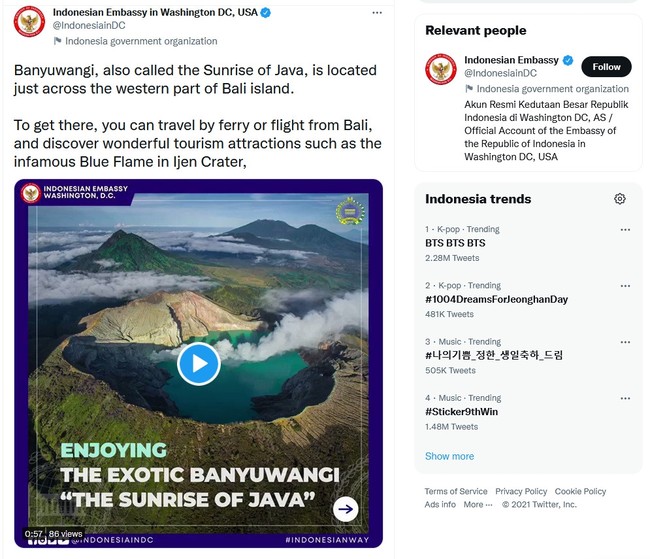Click the white arrow button on video
650x559 pixels.
click(345, 509)
